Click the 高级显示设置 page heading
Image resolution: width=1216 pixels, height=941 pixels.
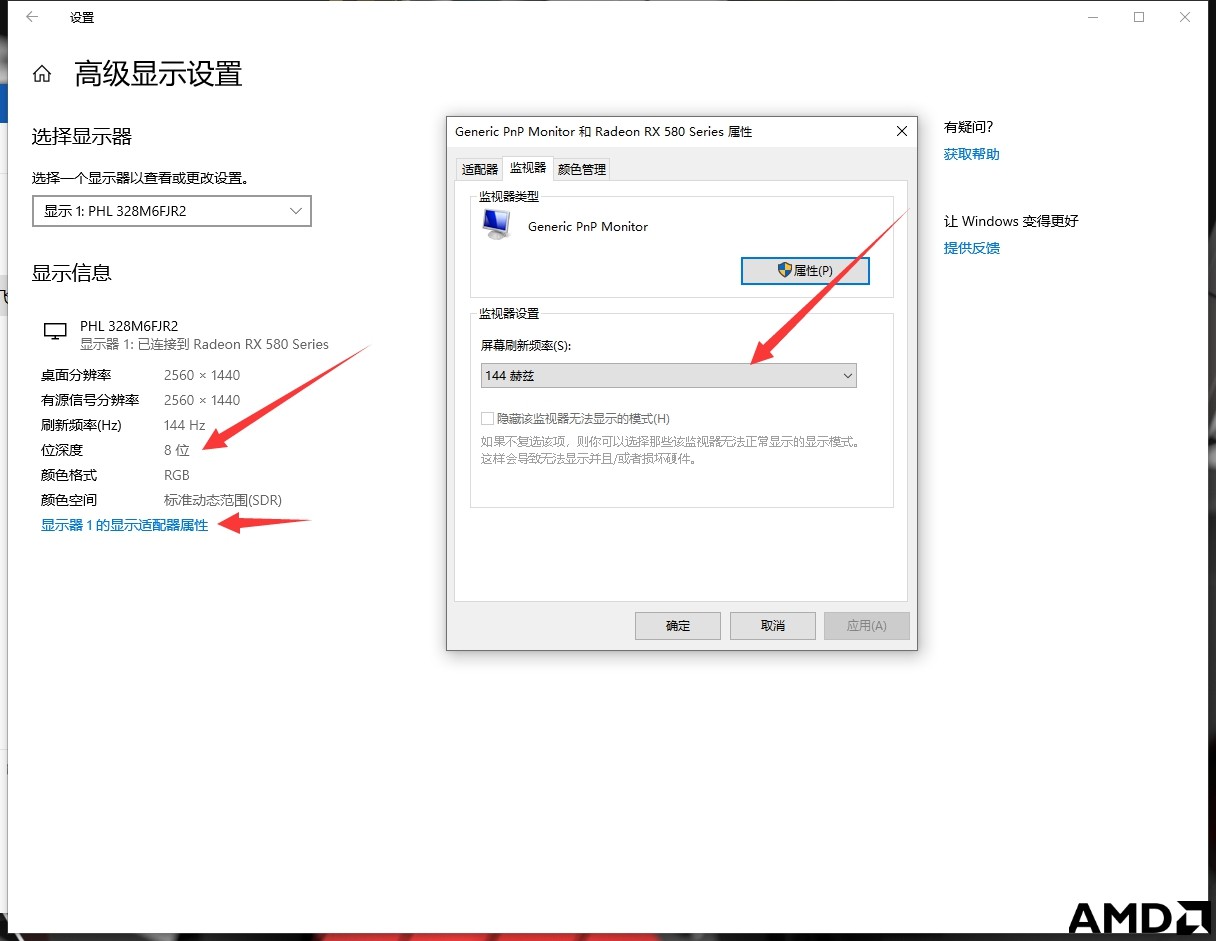[159, 74]
